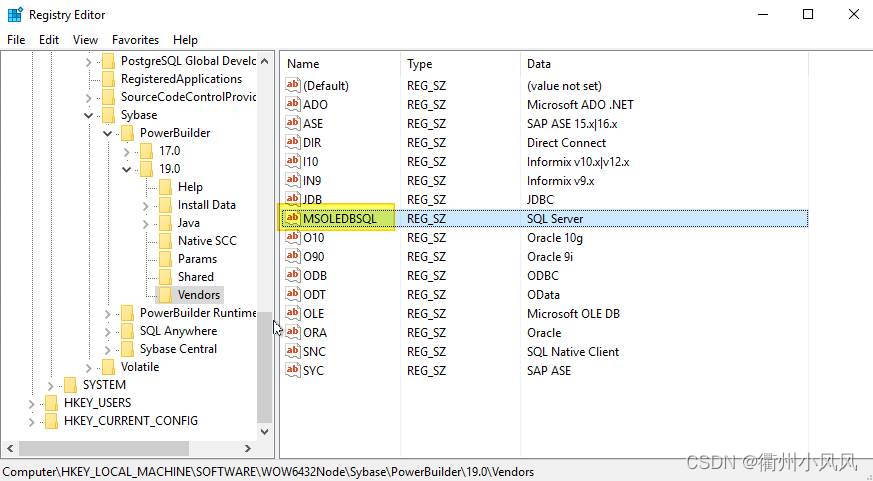Expand the Volatile node
The height and width of the screenshot is (481, 873).
tap(89, 367)
